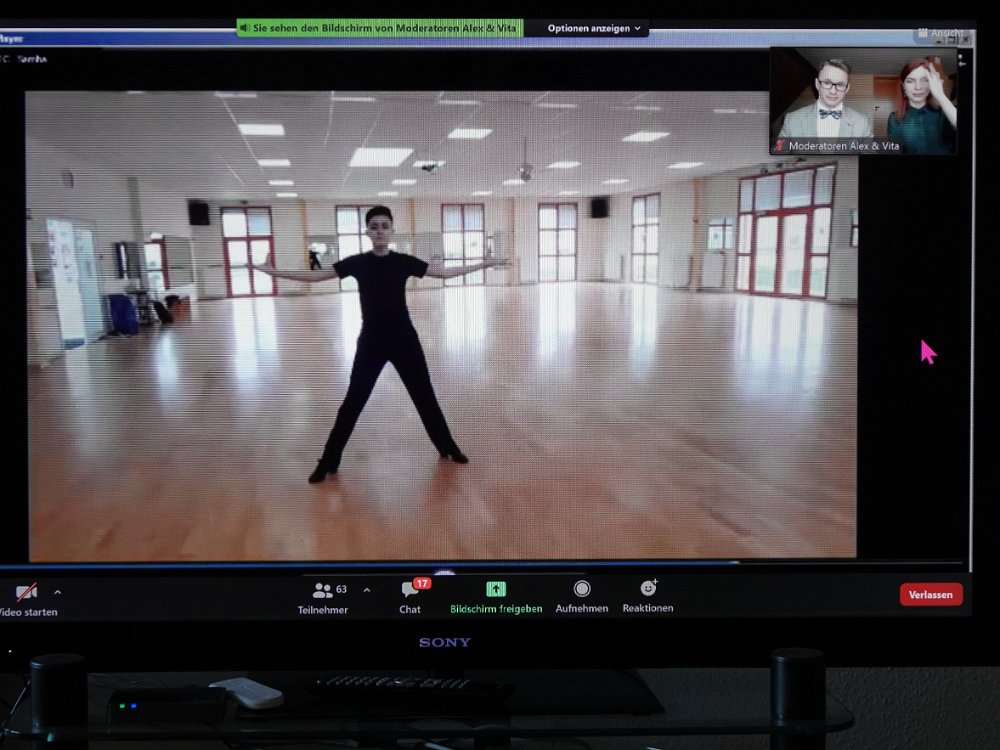Screen dimensions: 1000x750
Task: Click the red Verlassen button
Action: click(x=931, y=594)
